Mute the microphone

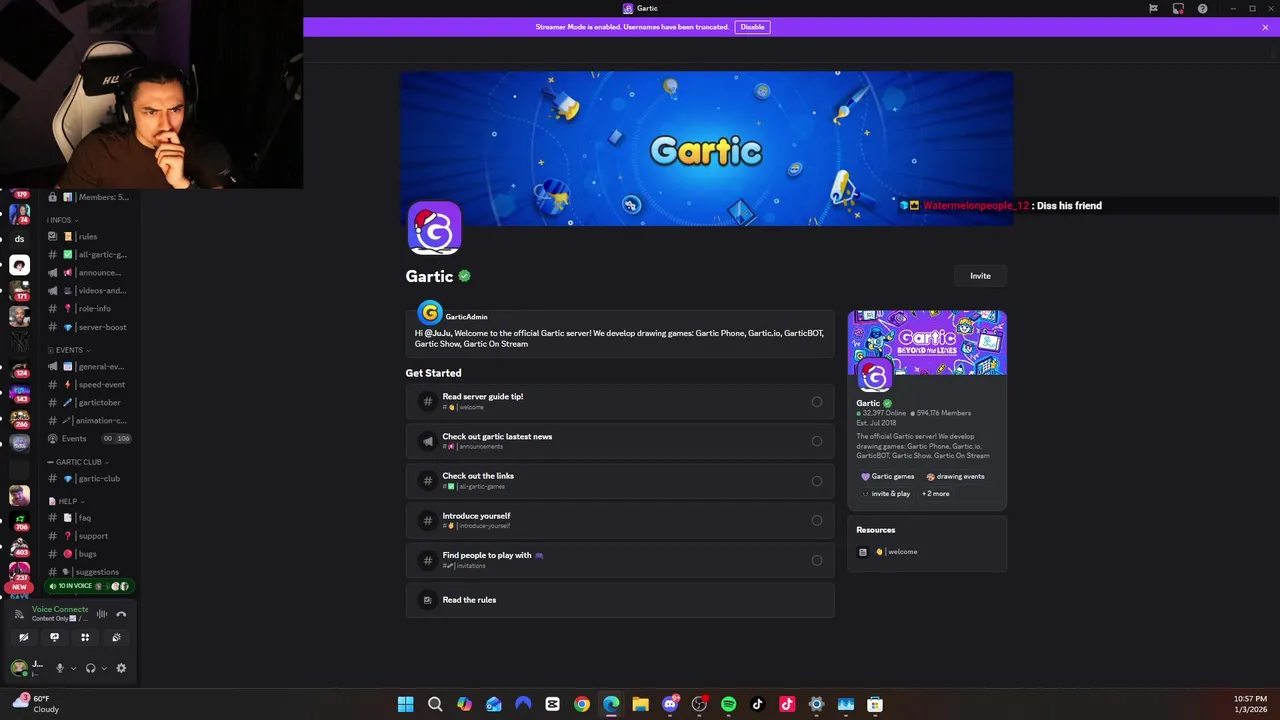click(60, 668)
